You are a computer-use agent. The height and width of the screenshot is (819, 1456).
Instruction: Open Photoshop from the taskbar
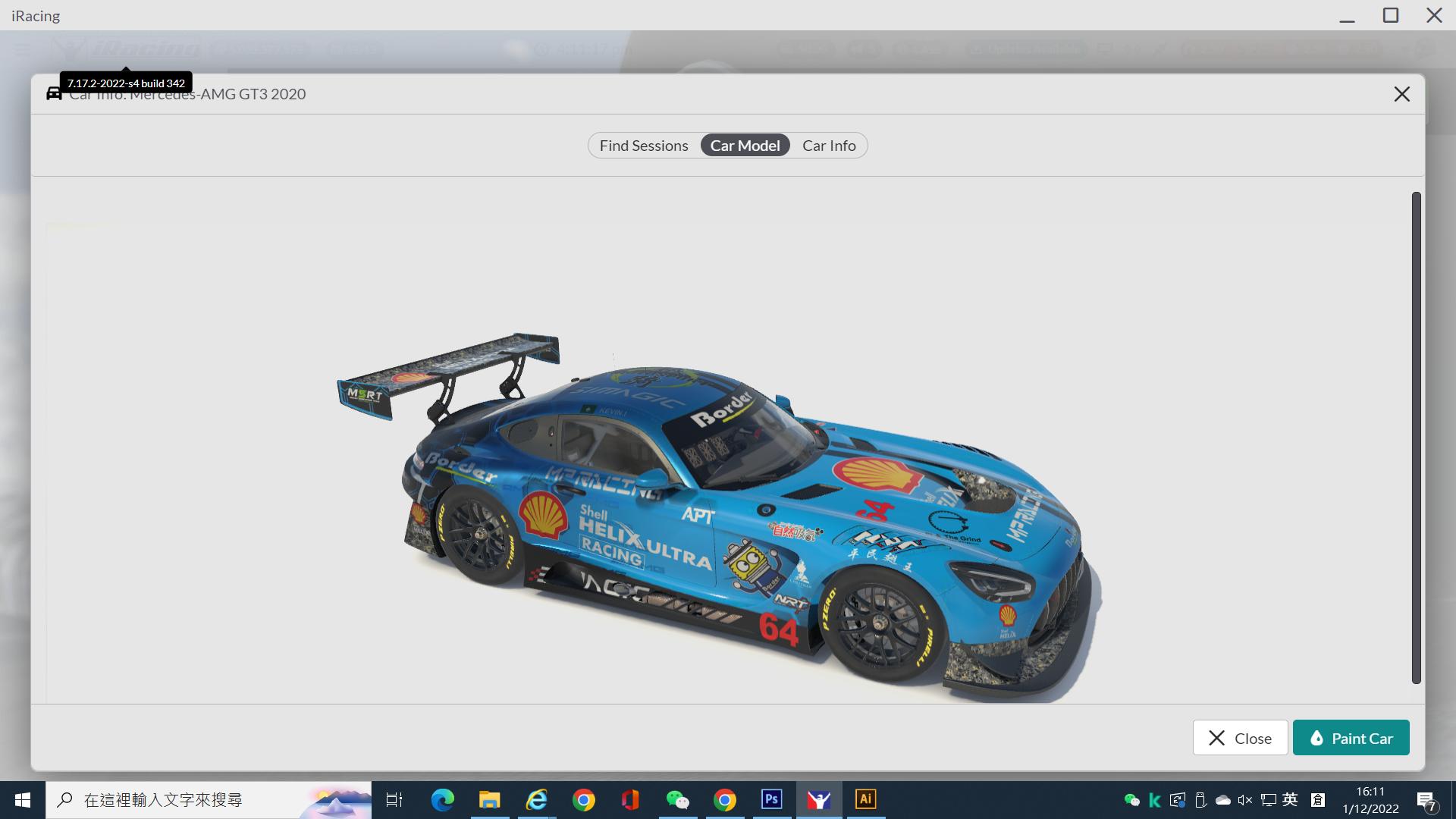pyautogui.click(x=772, y=799)
